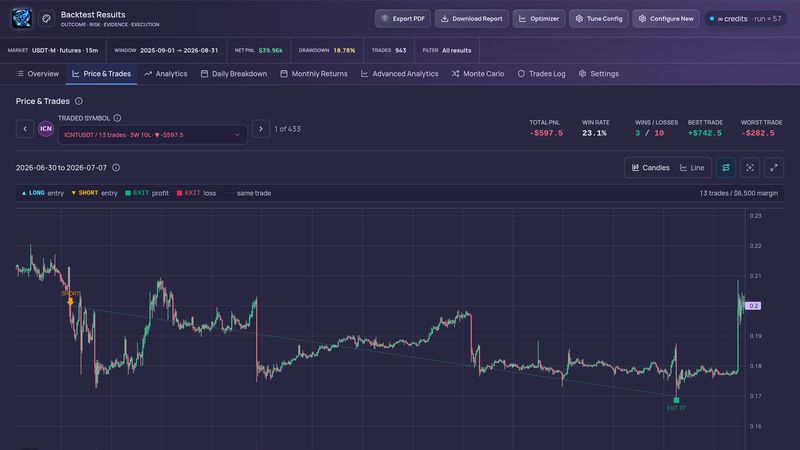
Task: Click the 2026-06-30 to 2026-07-07 date text
Action: point(61,167)
